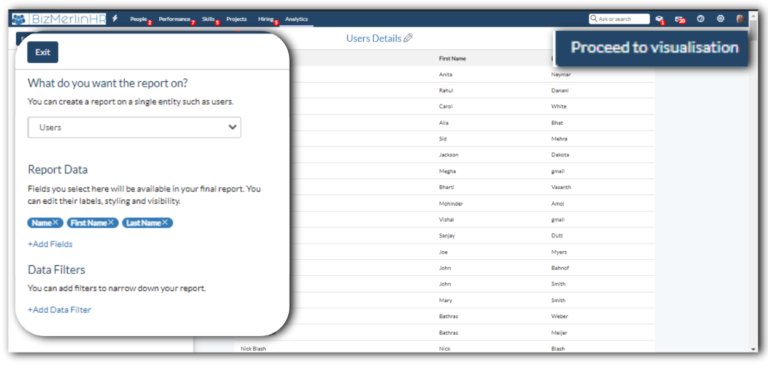Select the Dakota last name cell
The height and width of the screenshot is (365, 768).
[x=560, y=155]
